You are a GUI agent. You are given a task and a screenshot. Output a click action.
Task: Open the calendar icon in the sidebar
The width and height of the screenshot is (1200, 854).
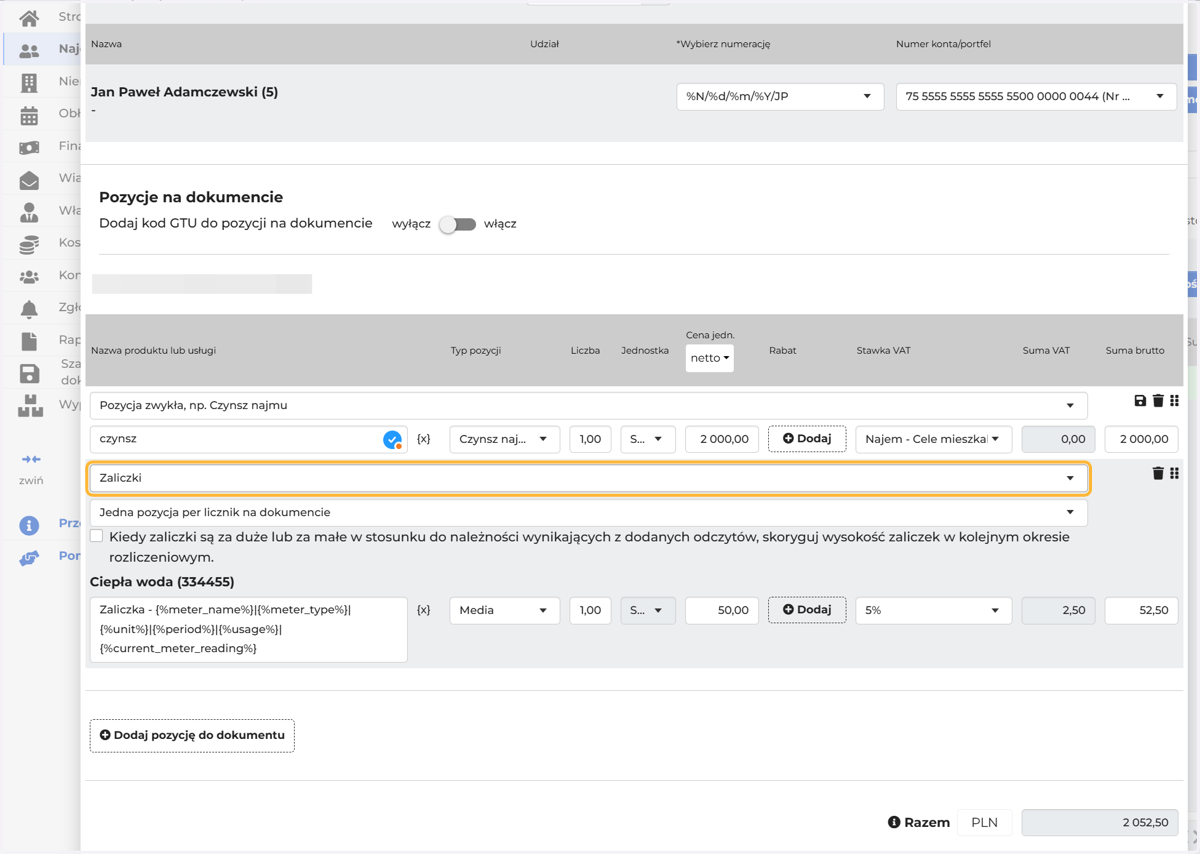point(29,115)
